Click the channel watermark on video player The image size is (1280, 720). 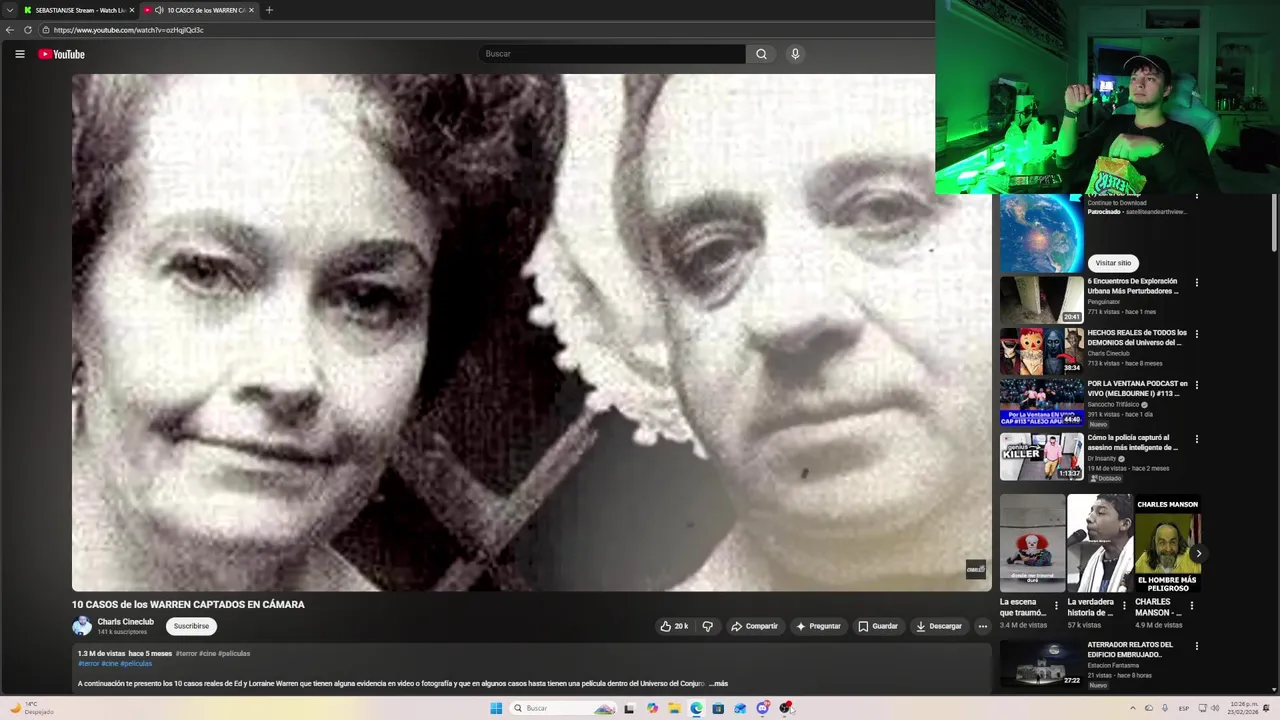(x=975, y=570)
